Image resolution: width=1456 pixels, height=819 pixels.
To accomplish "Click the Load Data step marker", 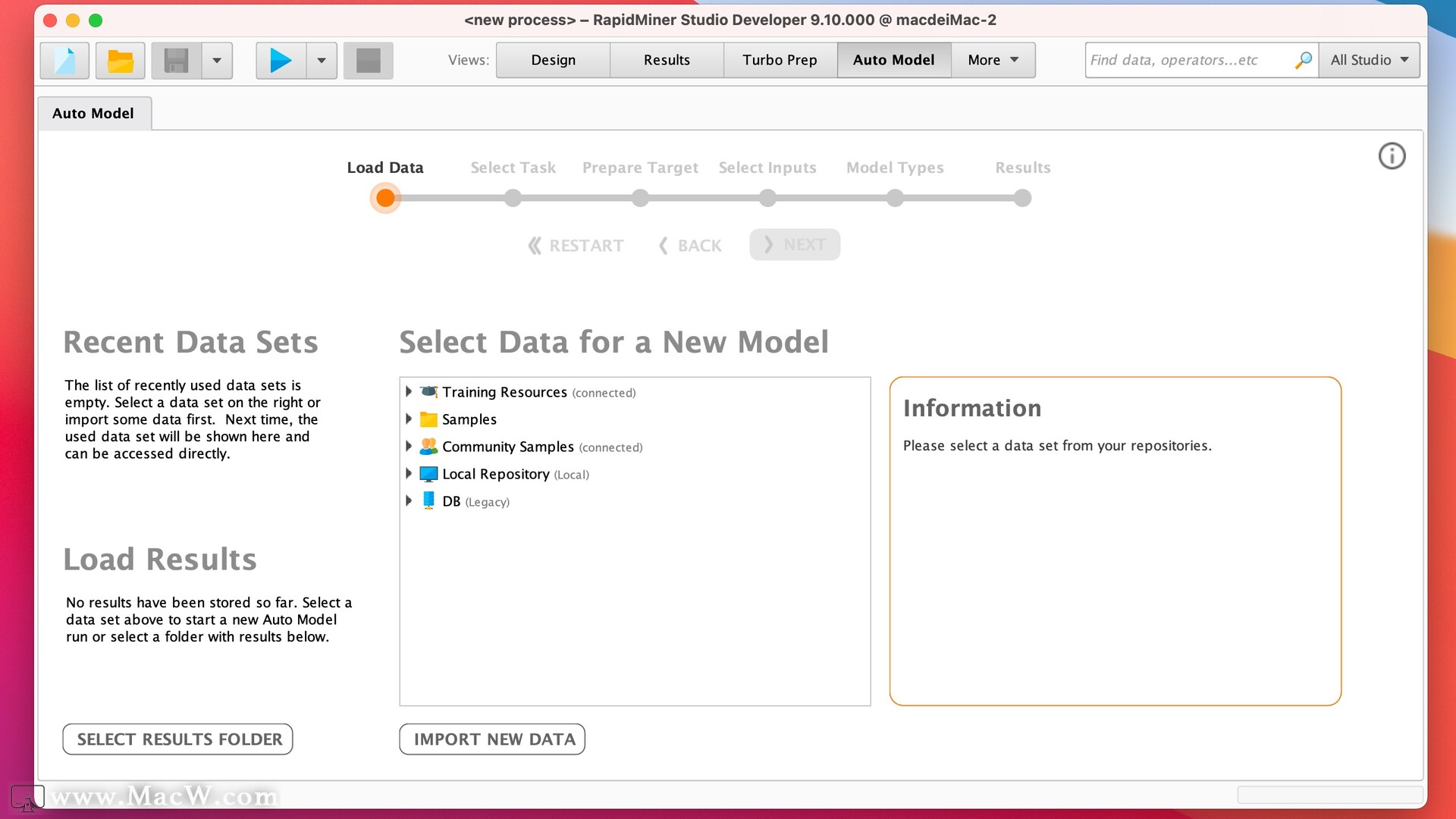I will coord(385,198).
